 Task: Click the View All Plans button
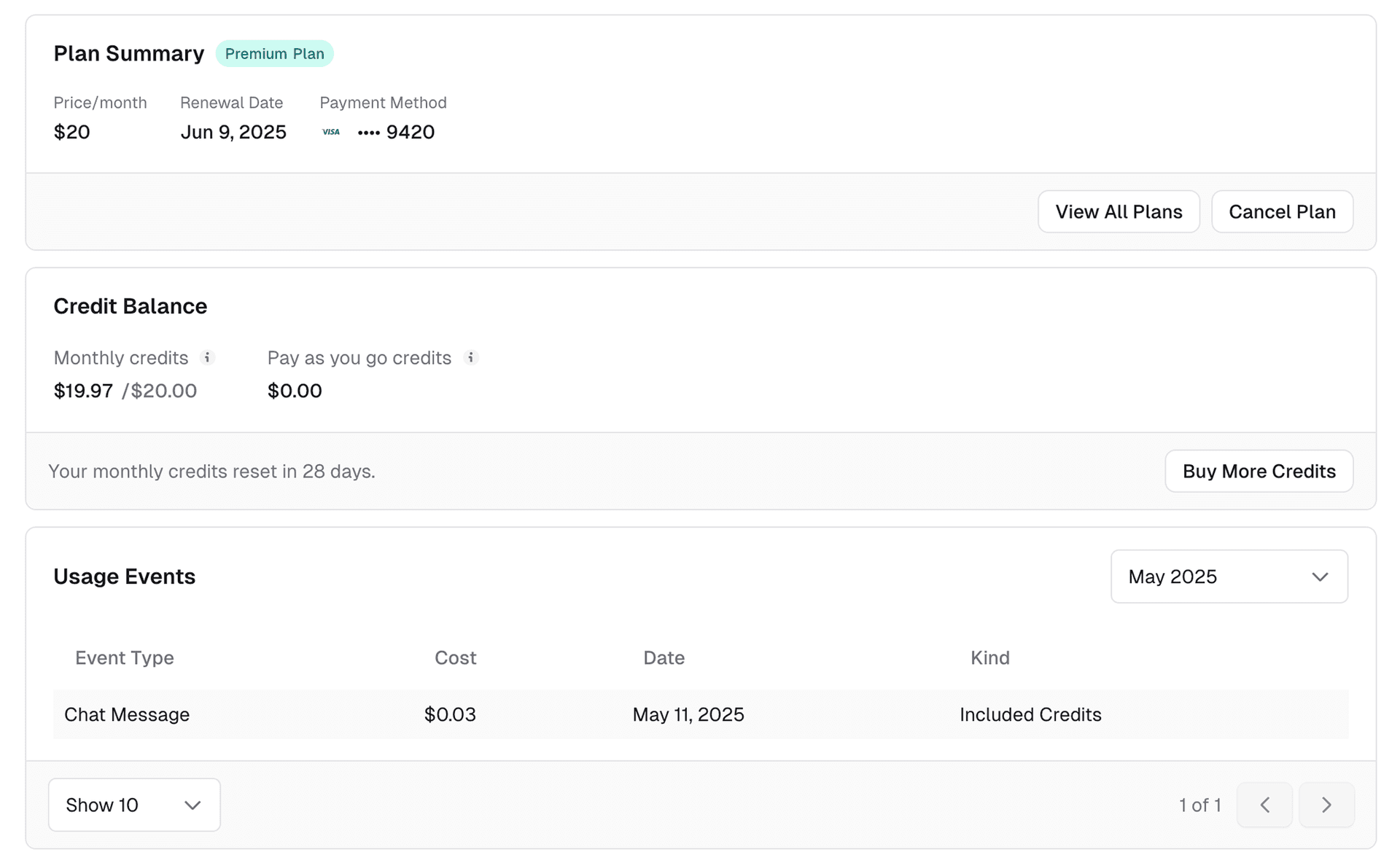(1119, 211)
